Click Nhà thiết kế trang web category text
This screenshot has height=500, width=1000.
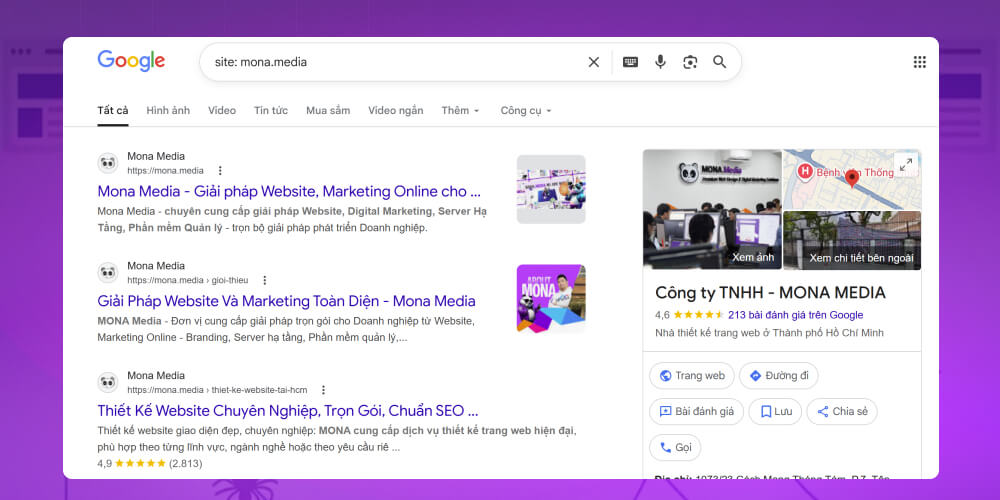tap(769, 333)
